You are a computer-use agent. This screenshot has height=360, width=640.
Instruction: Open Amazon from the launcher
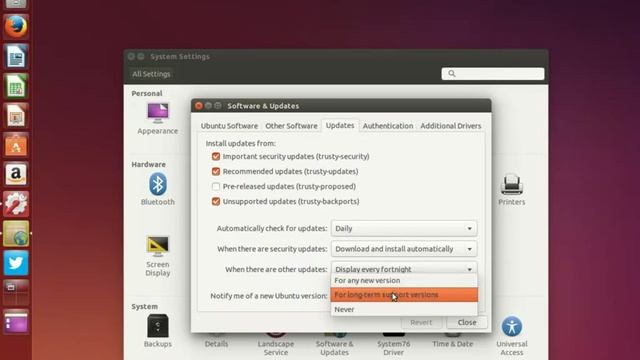pos(16,174)
